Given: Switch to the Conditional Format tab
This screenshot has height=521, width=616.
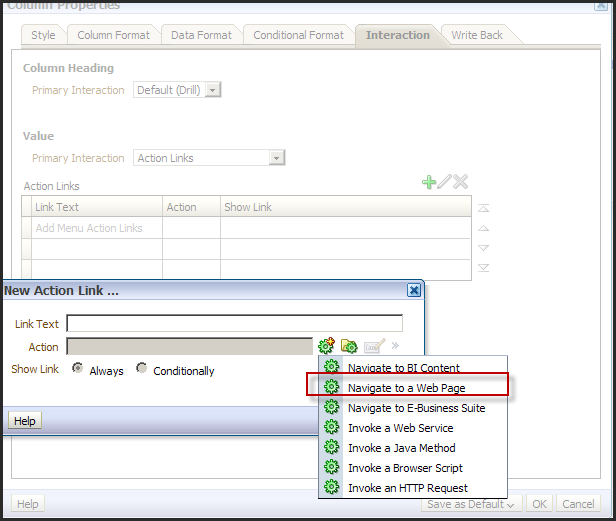Looking at the screenshot, I should point(299,35).
